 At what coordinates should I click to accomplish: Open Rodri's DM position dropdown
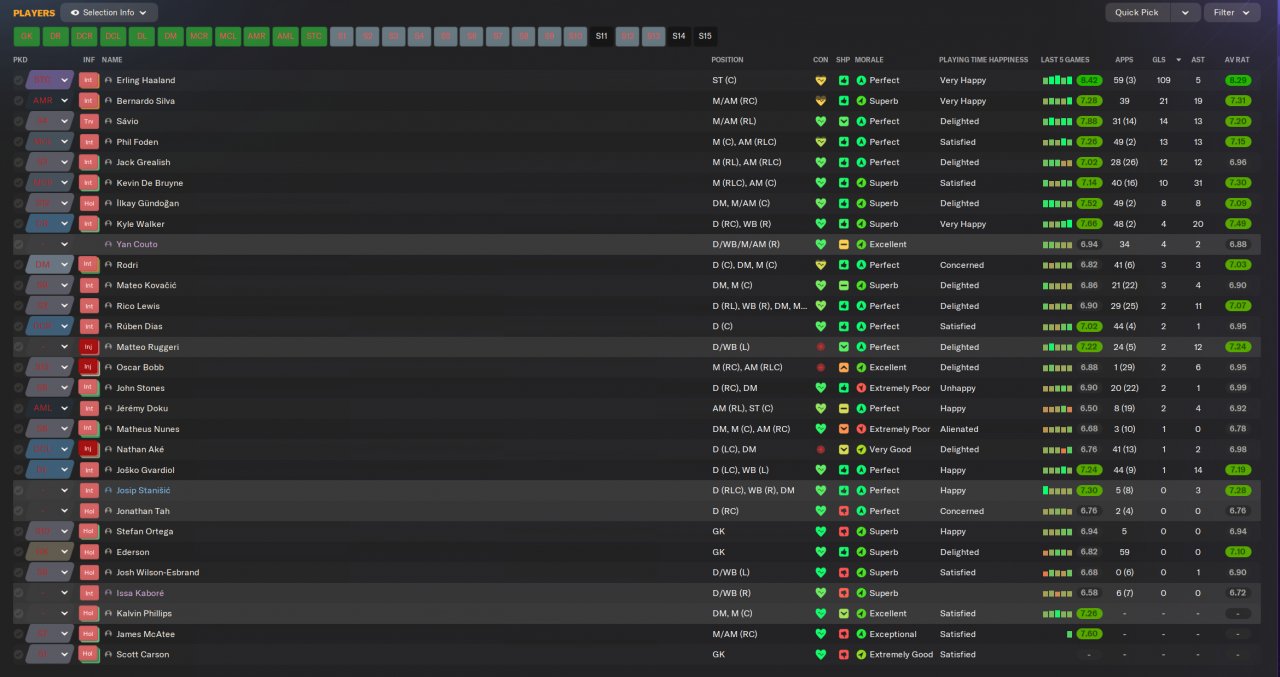pos(50,265)
